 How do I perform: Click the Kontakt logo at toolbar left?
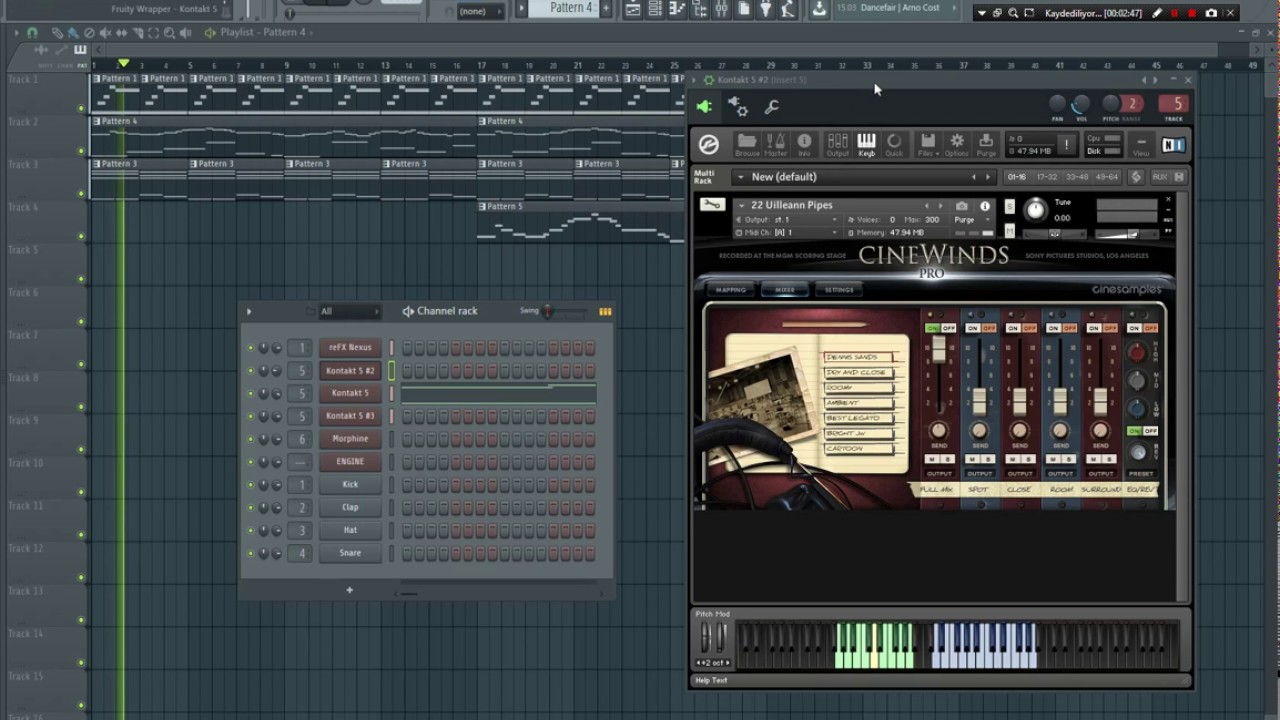click(709, 145)
